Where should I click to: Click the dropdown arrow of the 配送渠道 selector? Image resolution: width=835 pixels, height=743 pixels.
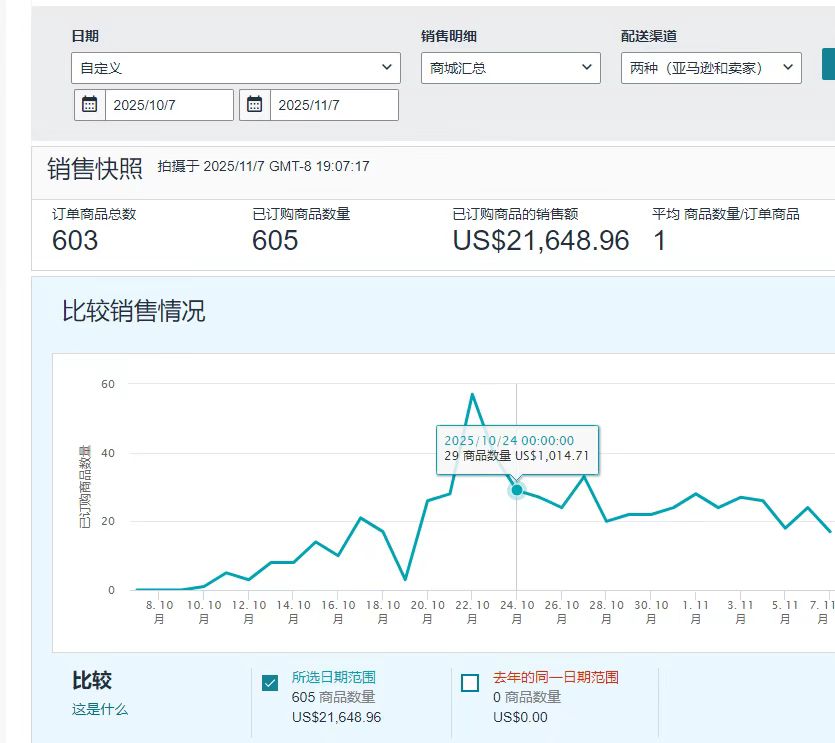pos(787,67)
